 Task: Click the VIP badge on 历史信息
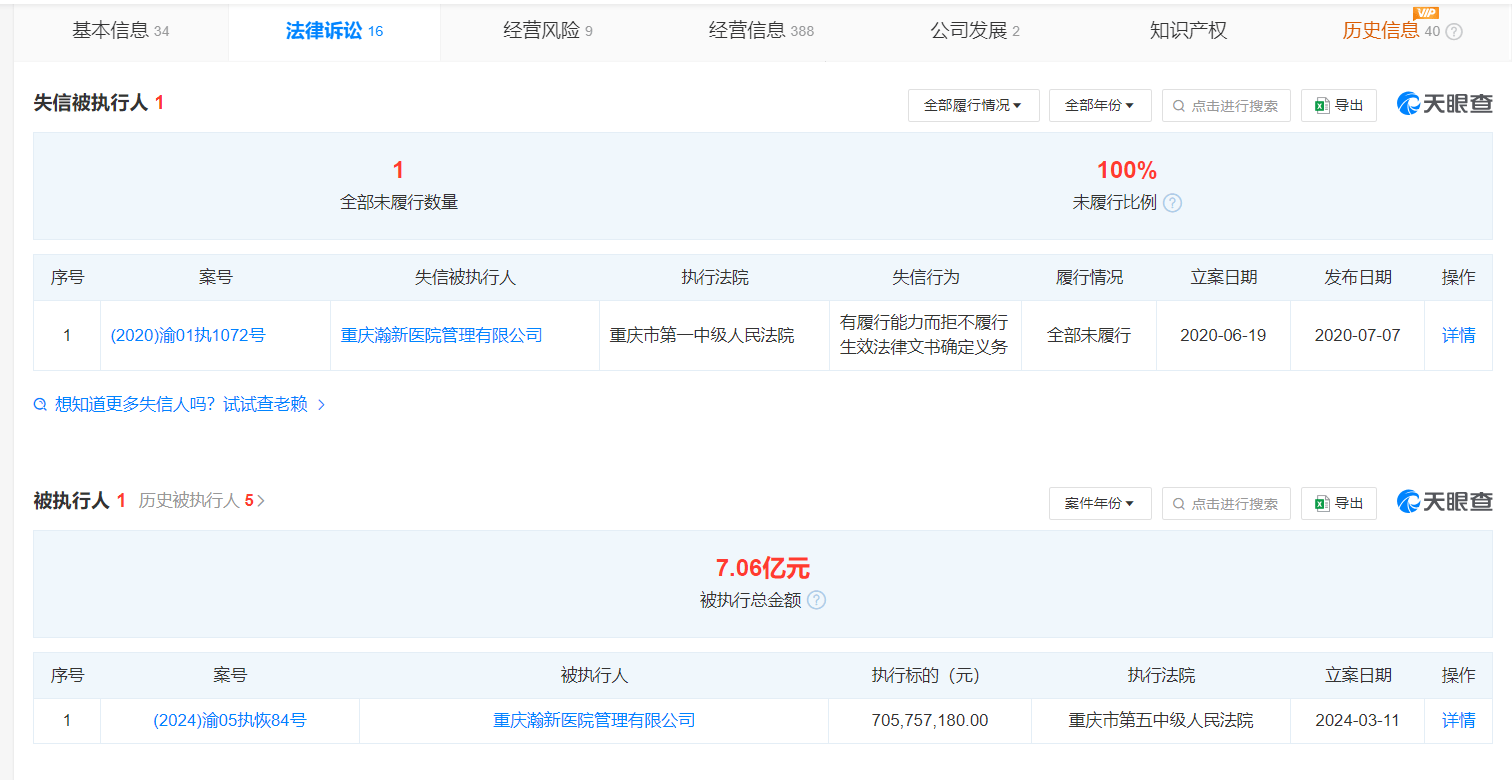(x=1428, y=13)
